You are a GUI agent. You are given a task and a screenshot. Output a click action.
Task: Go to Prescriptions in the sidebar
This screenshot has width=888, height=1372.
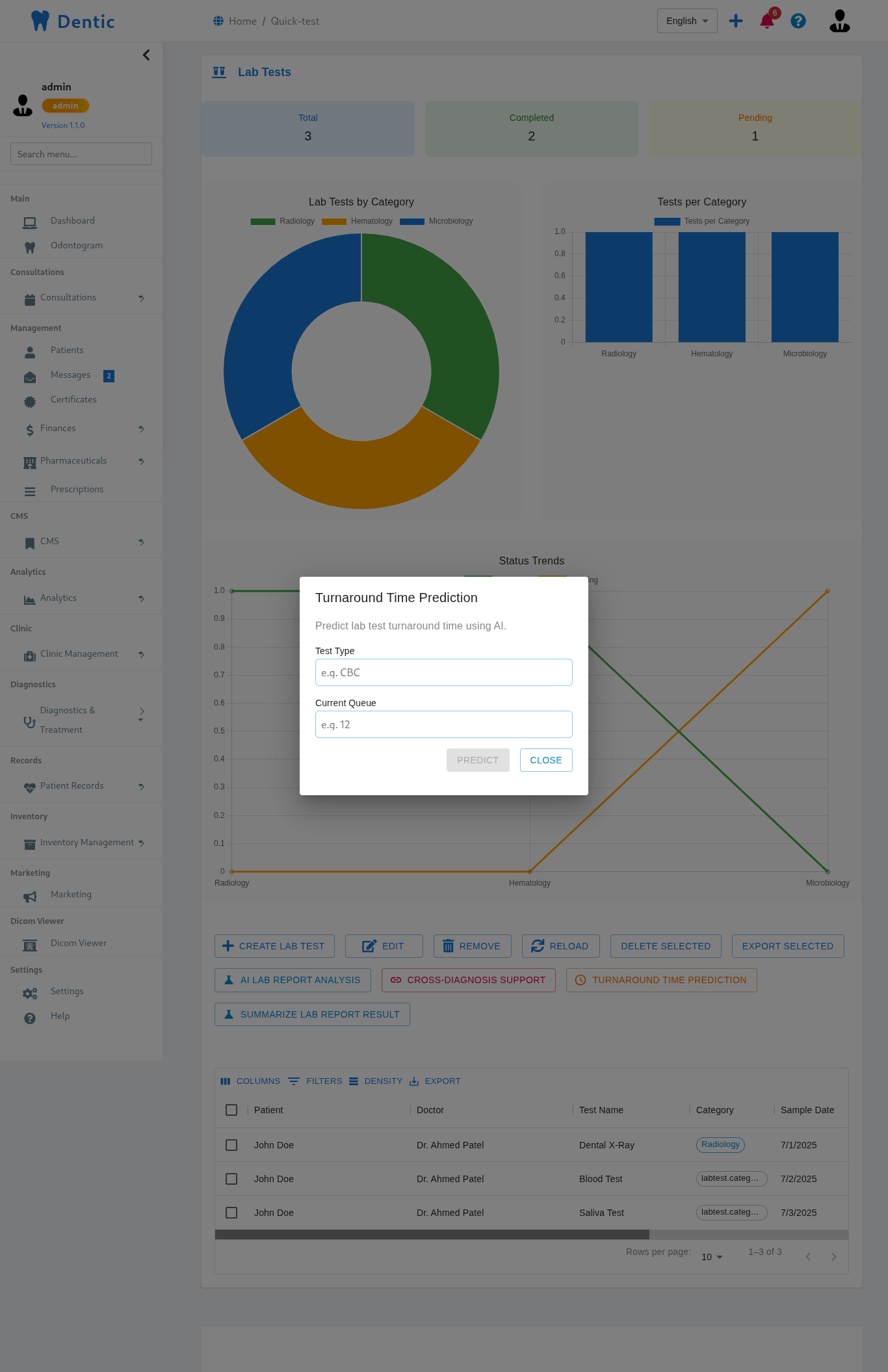pyautogui.click(x=77, y=490)
